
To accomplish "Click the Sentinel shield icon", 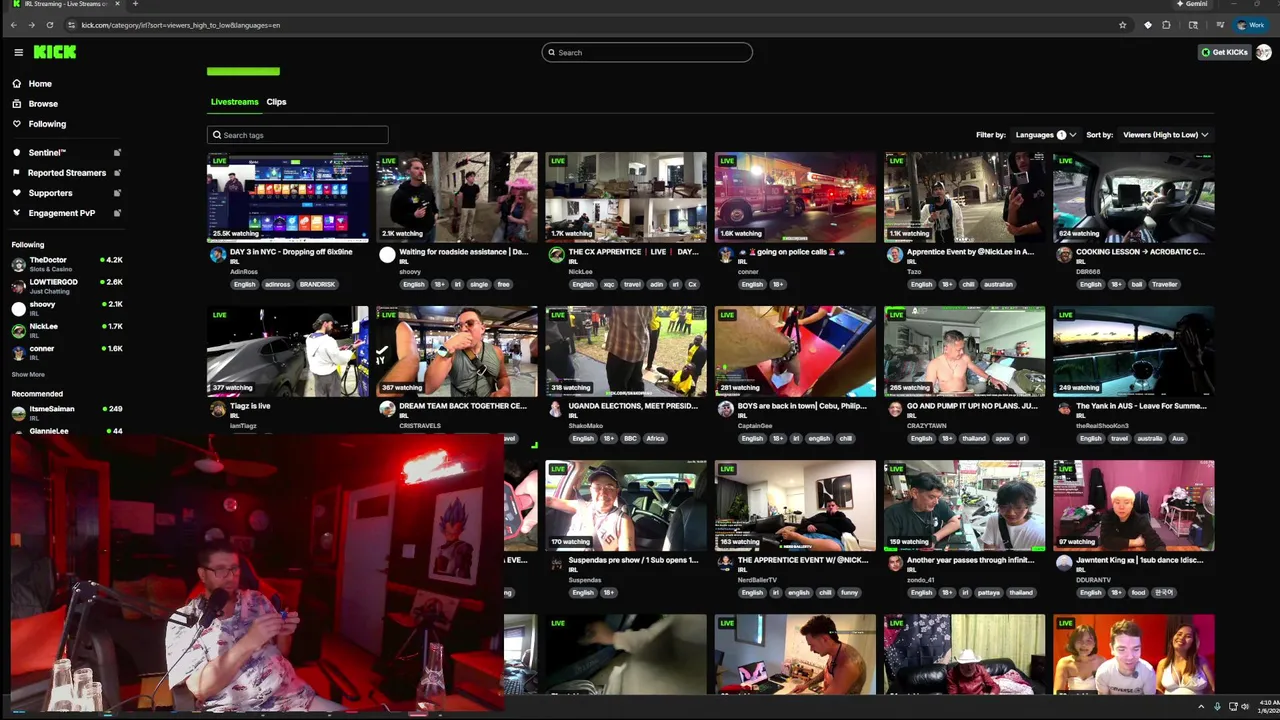I will [x=17, y=152].
